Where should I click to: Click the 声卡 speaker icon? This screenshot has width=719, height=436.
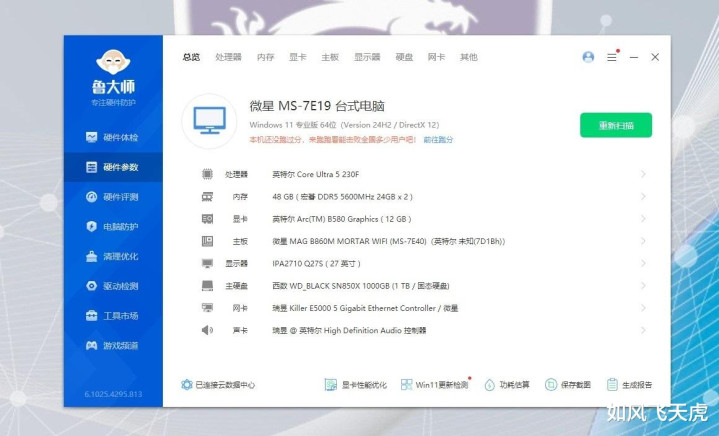[207, 330]
